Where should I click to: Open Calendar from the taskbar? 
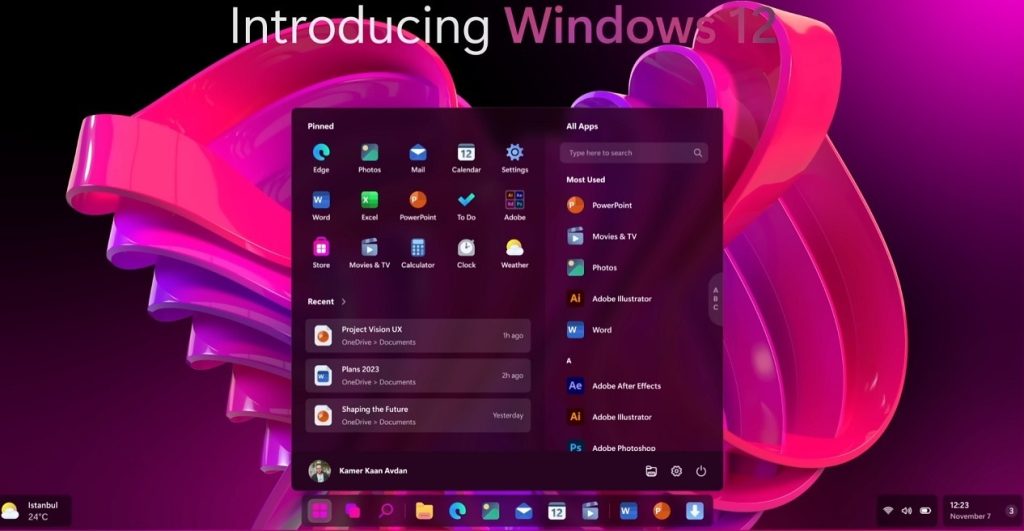click(556, 511)
